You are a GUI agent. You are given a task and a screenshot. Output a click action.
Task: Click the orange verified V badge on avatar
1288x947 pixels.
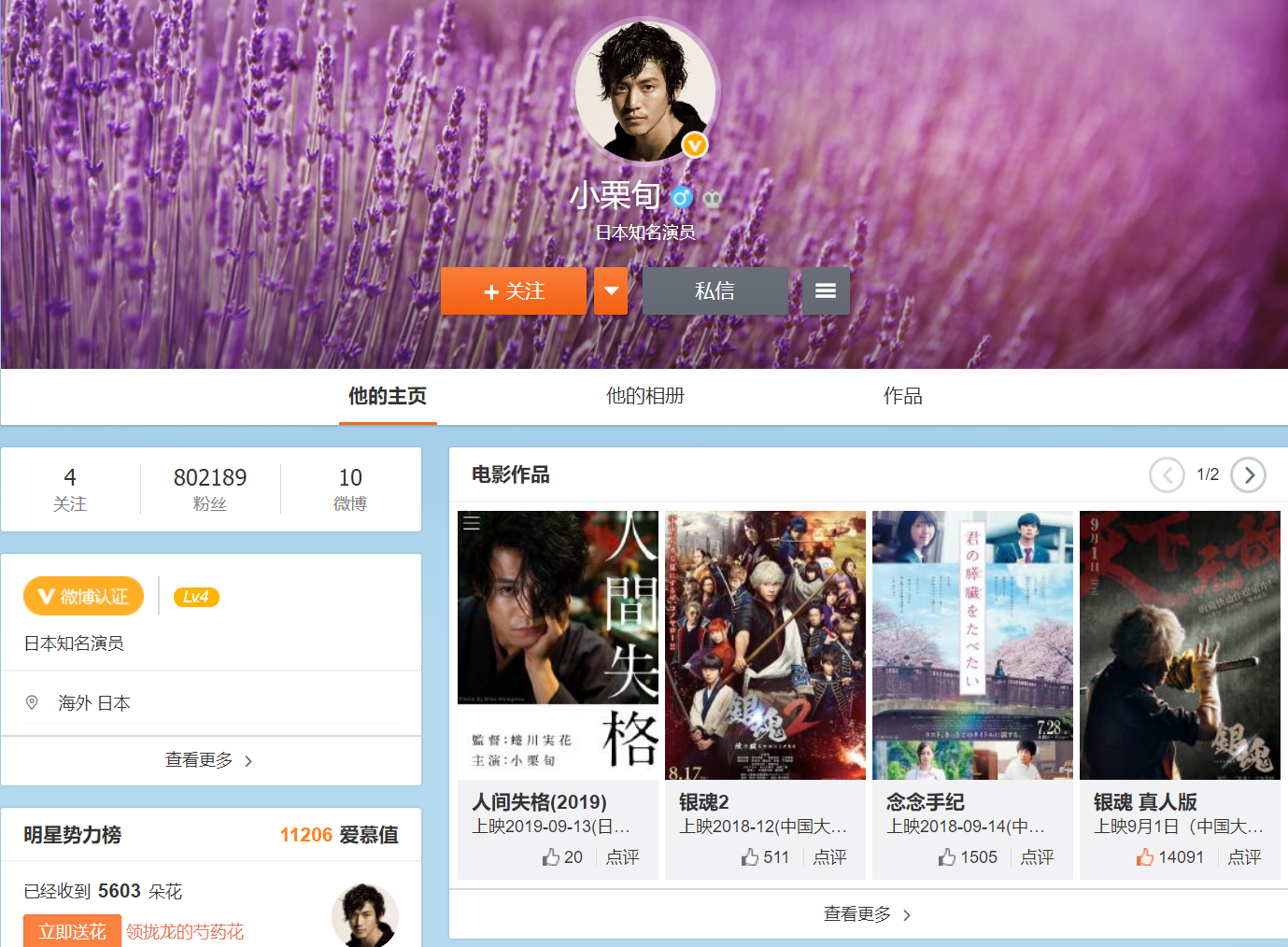coord(694,145)
